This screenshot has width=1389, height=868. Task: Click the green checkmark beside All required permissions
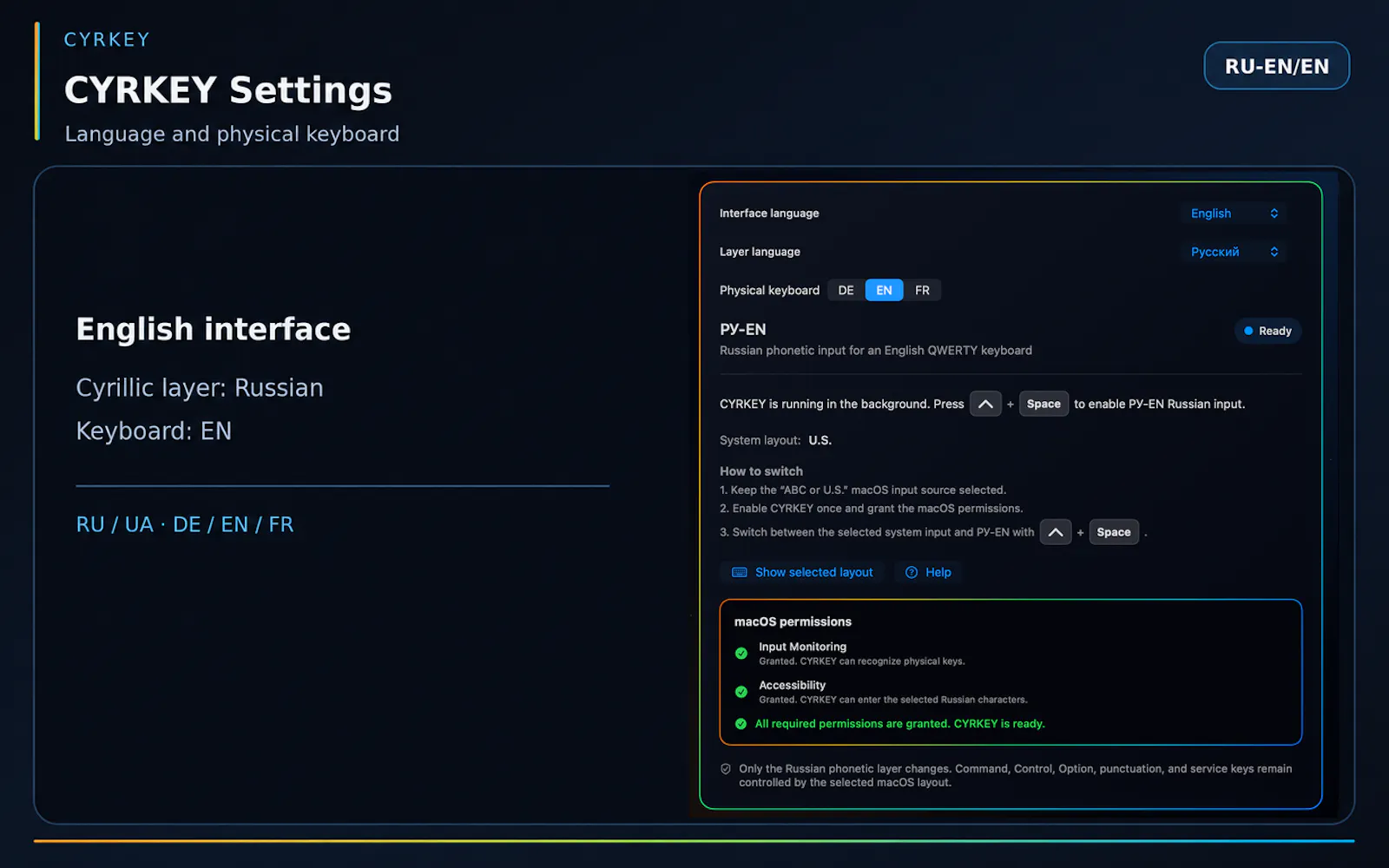pos(741,724)
